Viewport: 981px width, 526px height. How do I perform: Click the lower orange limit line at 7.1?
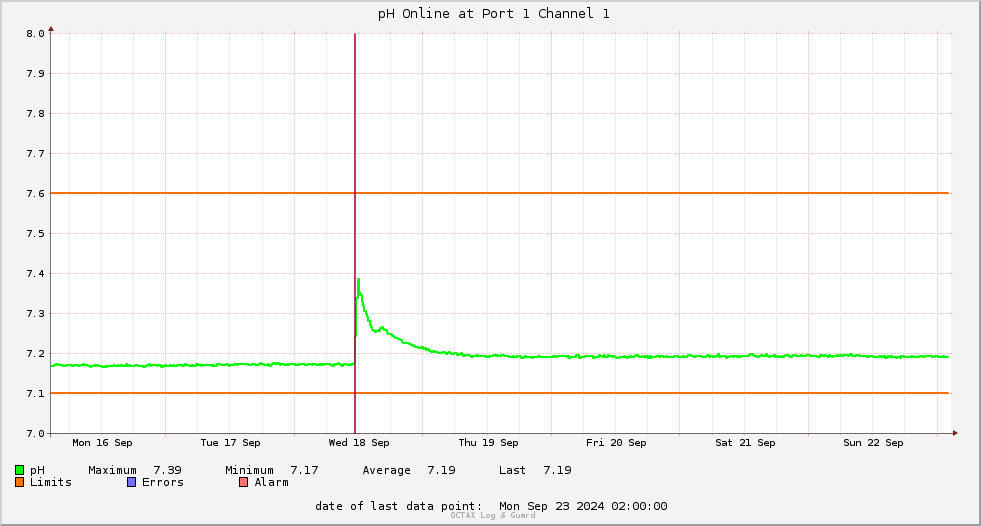(499, 393)
